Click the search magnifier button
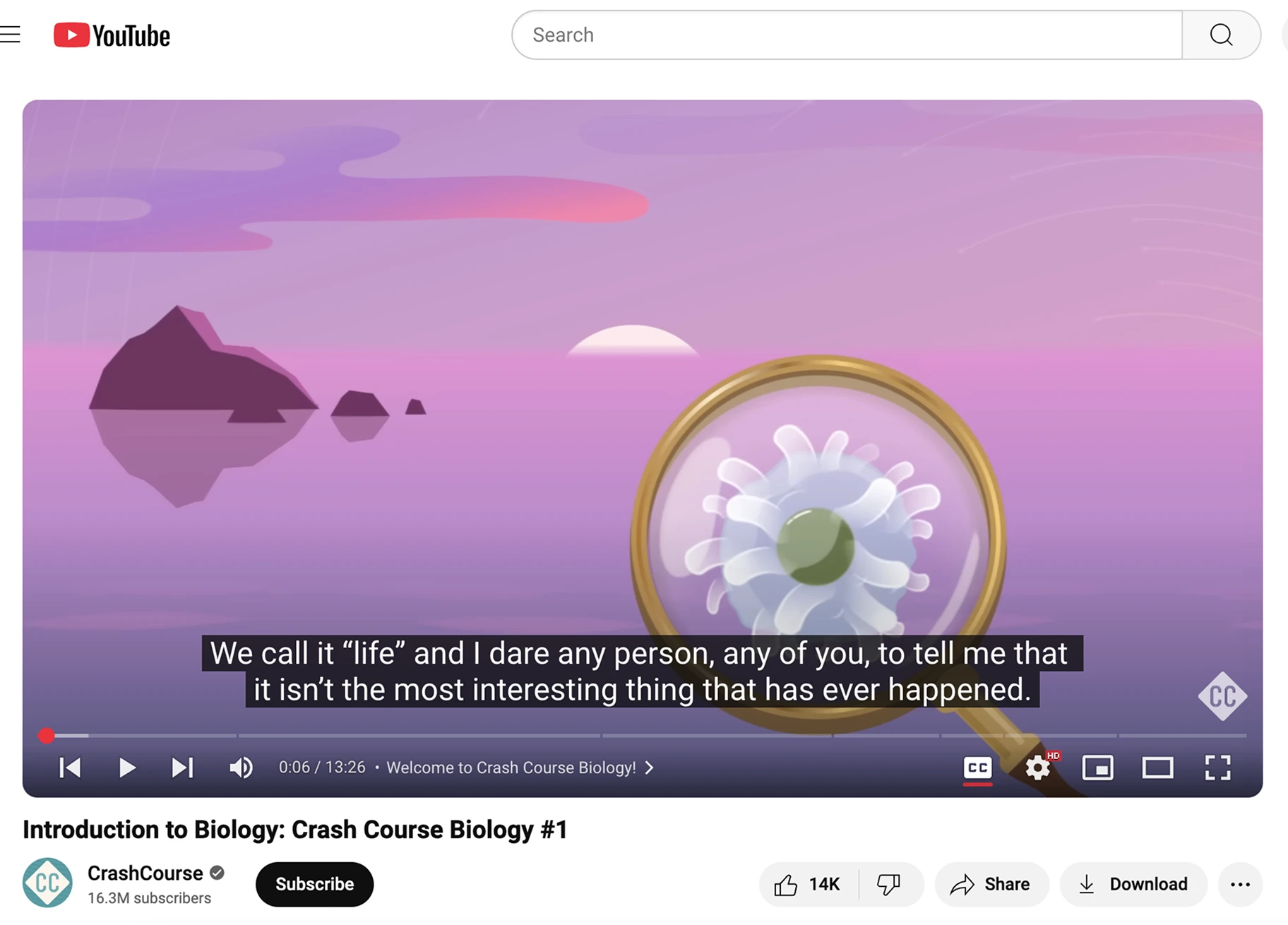This screenshot has width=1288, height=925. click(1221, 35)
